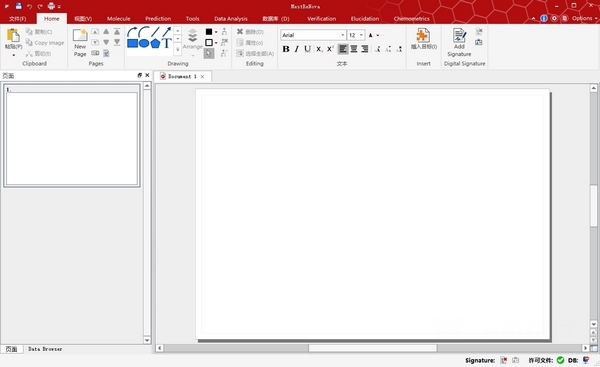Open the font color dropdown arrow
Viewport: 600px width, 367px height.
(x=378, y=35)
